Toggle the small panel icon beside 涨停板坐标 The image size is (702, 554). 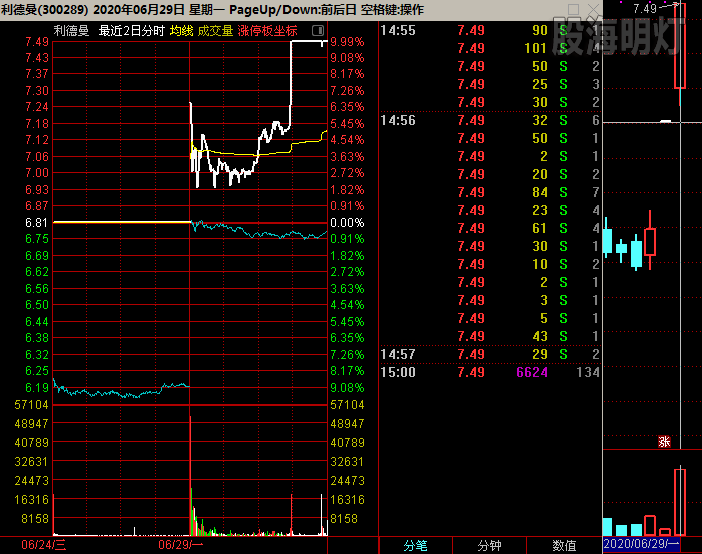(317, 30)
